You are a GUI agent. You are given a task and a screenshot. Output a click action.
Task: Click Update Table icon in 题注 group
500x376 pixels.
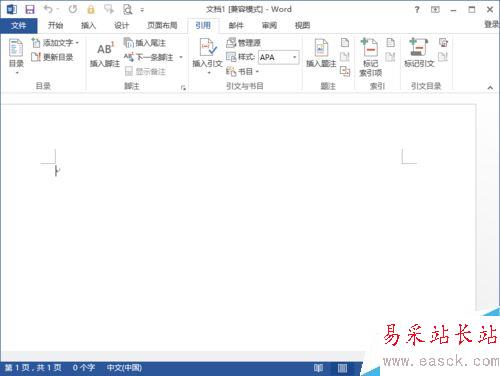pos(345,57)
